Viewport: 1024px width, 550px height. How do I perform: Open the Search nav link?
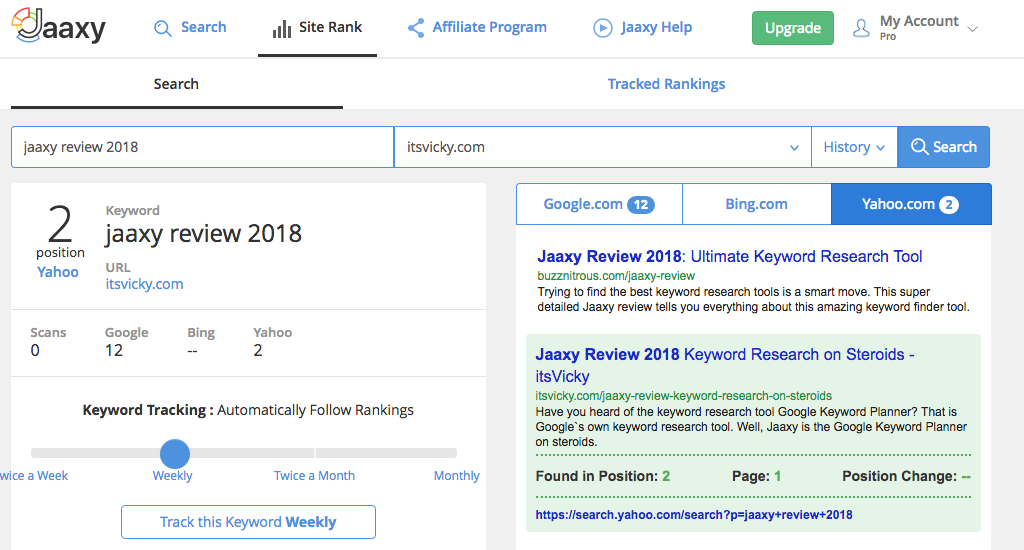(204, 27)
